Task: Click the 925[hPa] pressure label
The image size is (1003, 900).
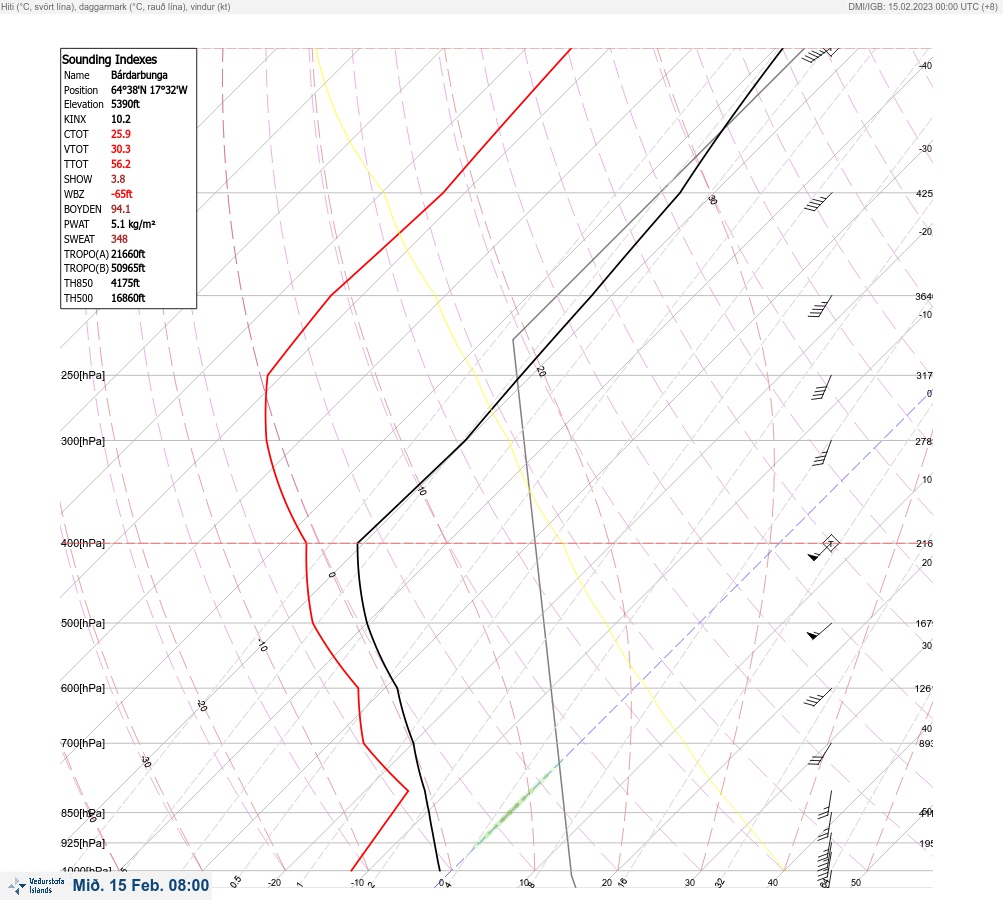Action: click(83, 843)
